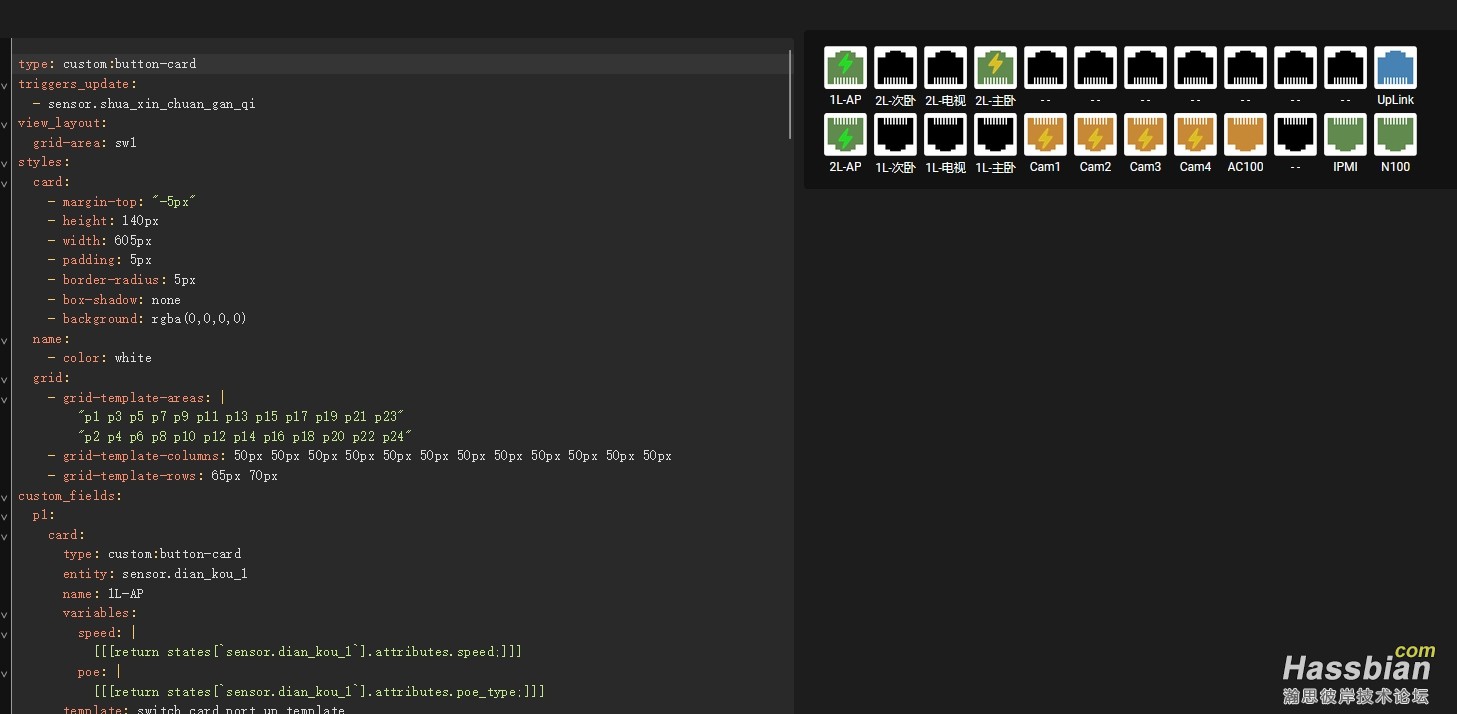
Task: Select the 2L-AP port icon
Action: coord(845,135)
